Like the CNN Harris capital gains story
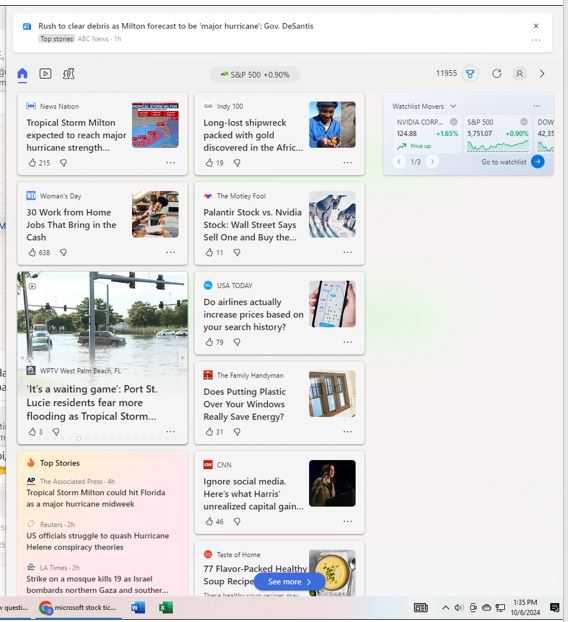This screenshot has width=568, height=622. point(209,521)
